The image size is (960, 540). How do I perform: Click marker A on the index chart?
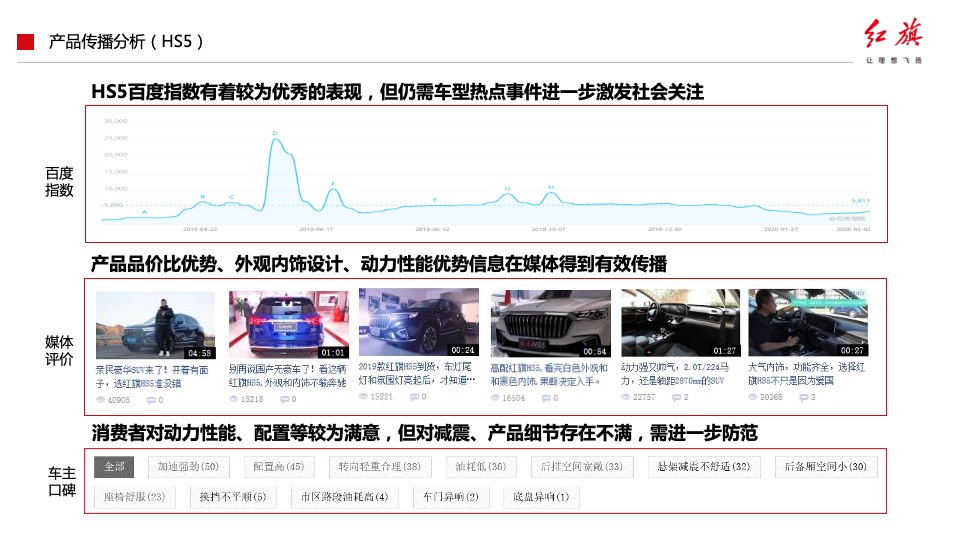point(144,212)
